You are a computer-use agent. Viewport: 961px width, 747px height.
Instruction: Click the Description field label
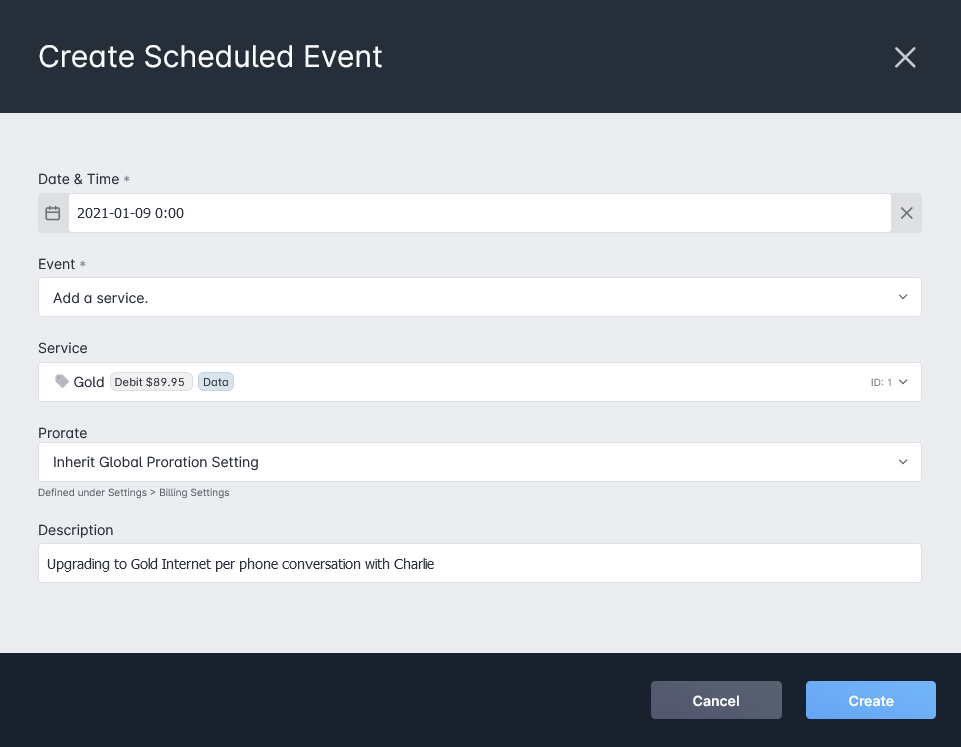(75, 530)
